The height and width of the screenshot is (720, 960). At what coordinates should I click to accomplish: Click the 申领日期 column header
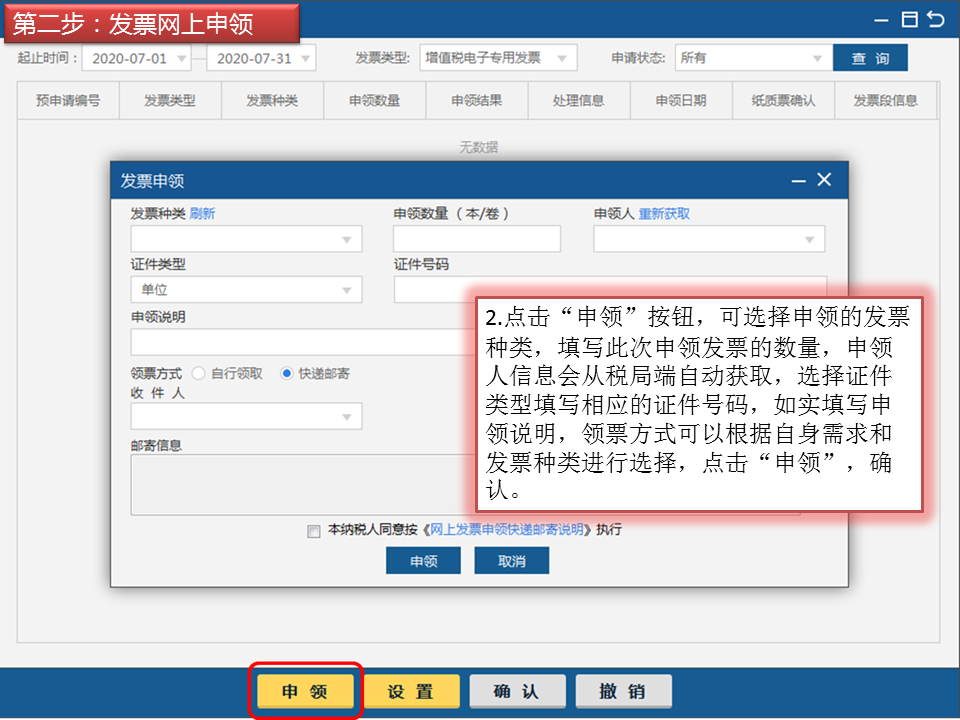pos(681,100)
